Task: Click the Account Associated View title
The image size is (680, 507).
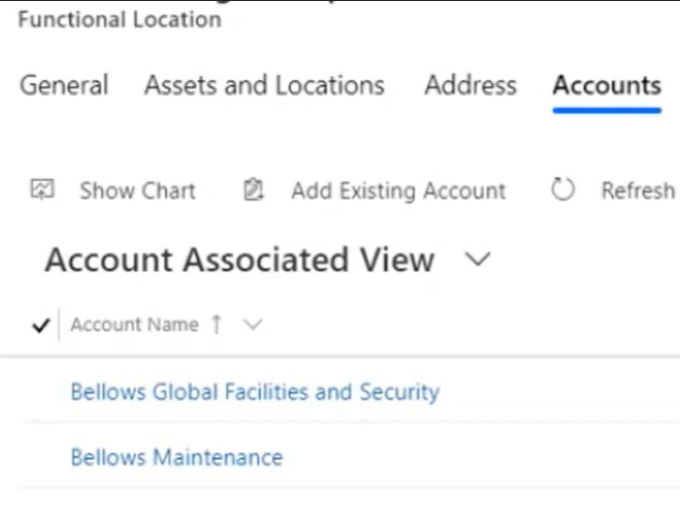Action: click(240, 260)
